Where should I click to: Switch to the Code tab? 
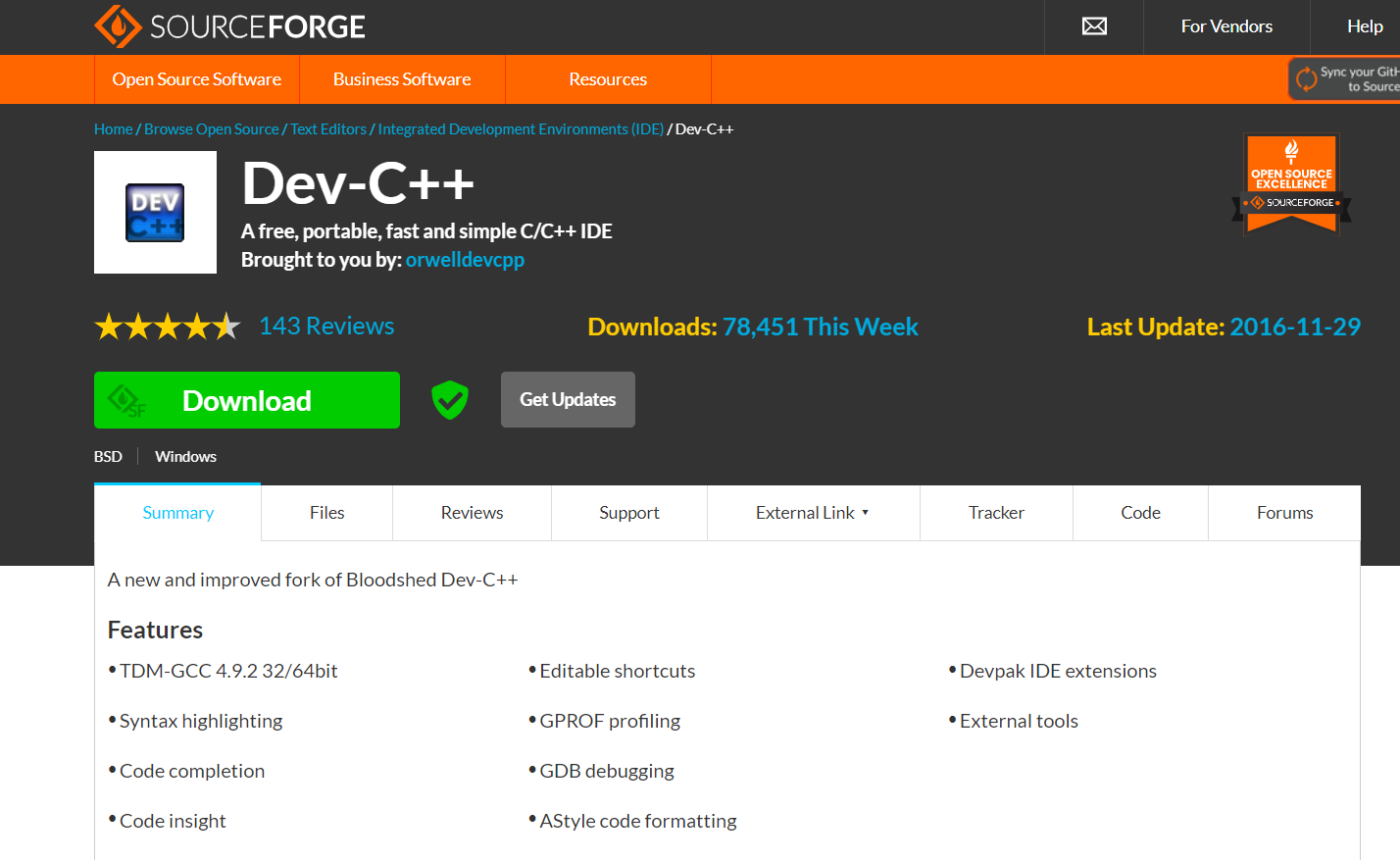point(1140,513)
